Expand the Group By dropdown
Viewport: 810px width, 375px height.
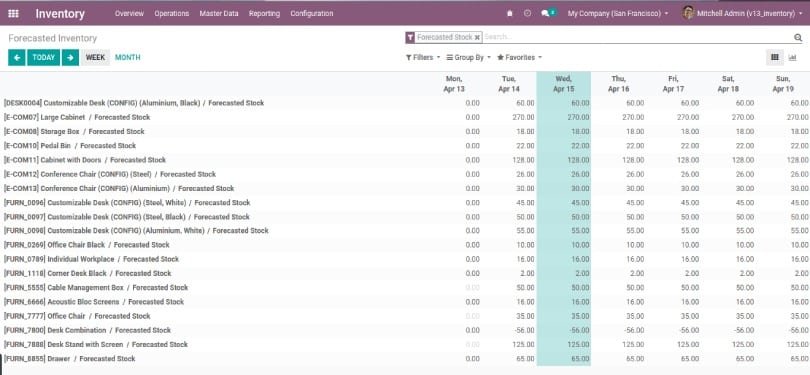[469, 57]
